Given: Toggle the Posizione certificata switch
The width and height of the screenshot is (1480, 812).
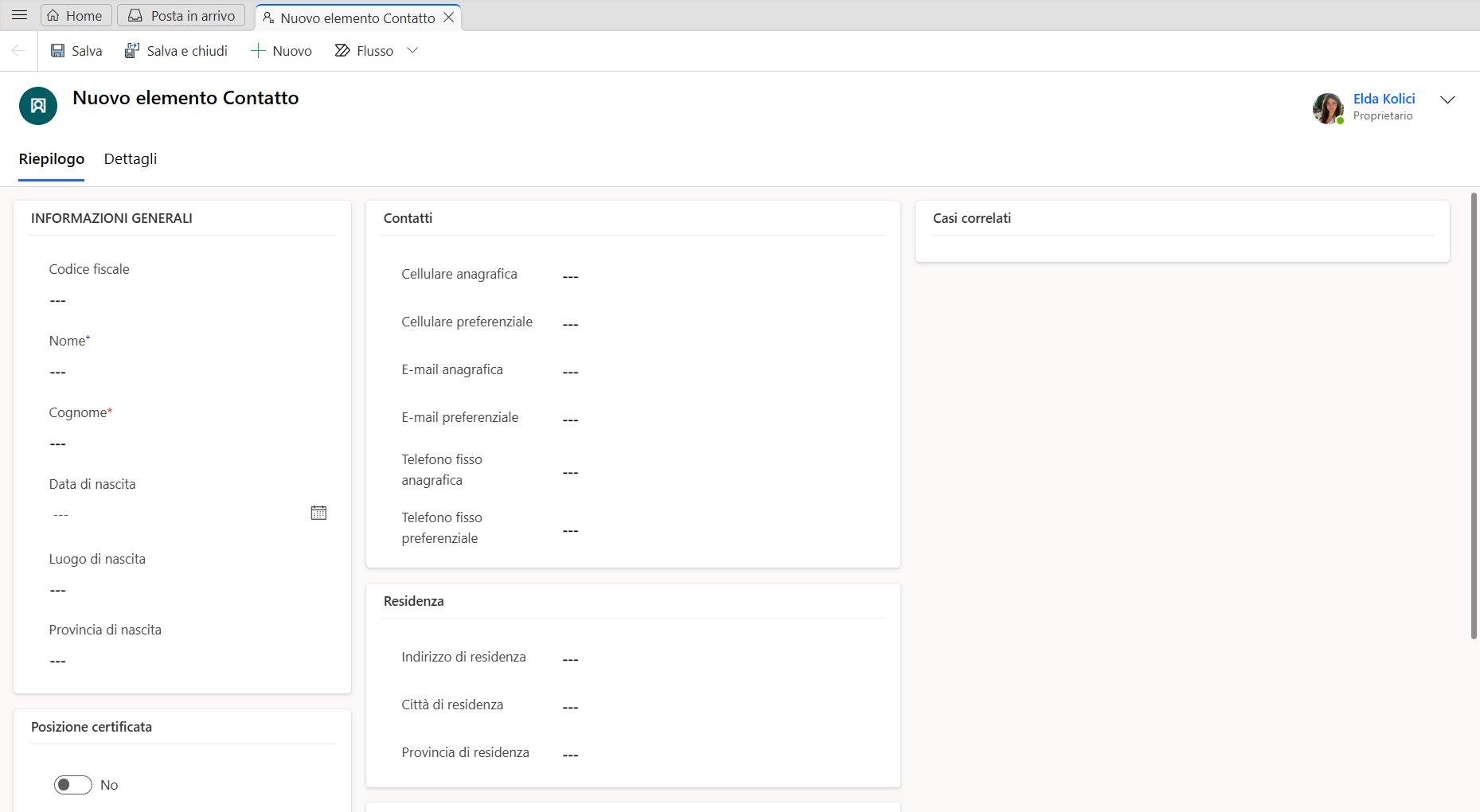Looking at the screenshot, I should point(73,785).
